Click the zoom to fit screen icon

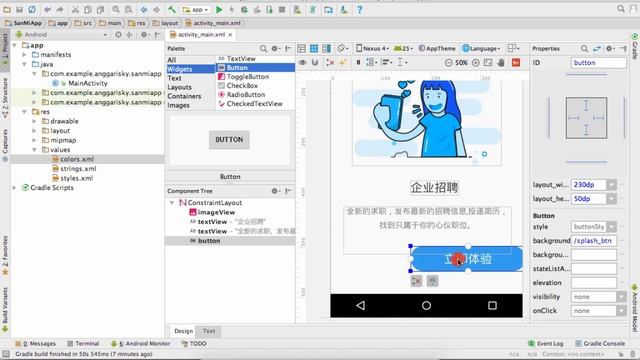pyautogui.click(x=488, y=62)
